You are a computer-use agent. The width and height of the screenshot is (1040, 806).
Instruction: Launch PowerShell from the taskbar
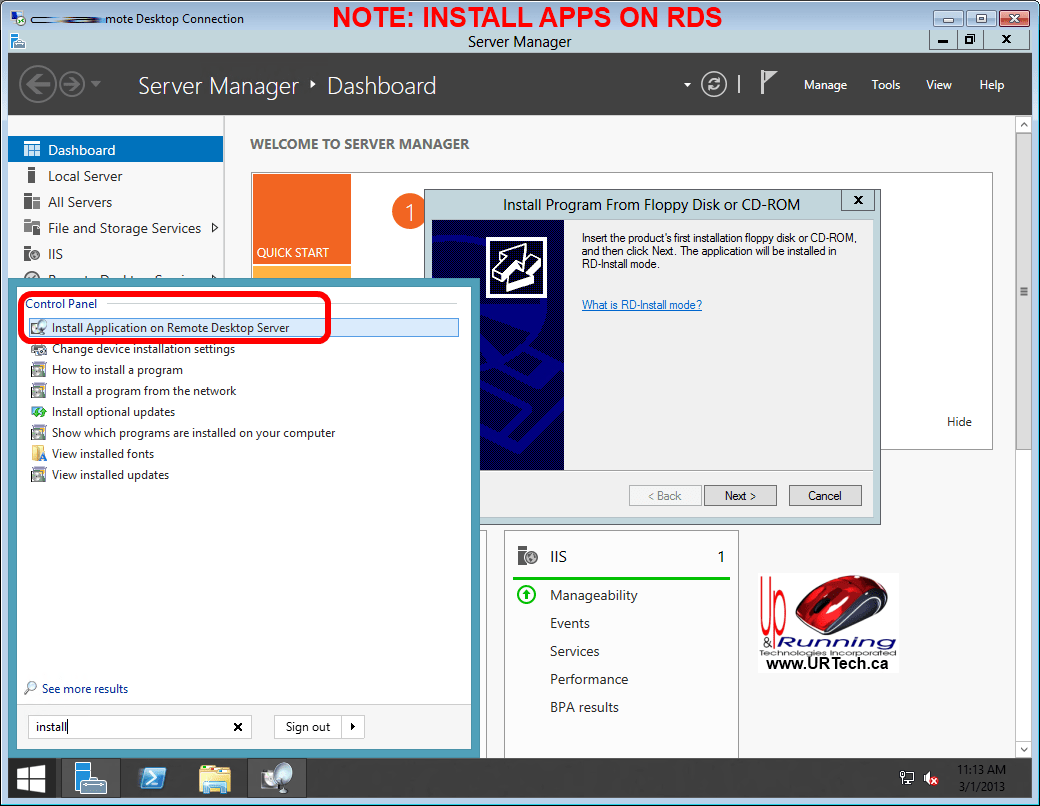pyautogui.click(x=152, y=778)
